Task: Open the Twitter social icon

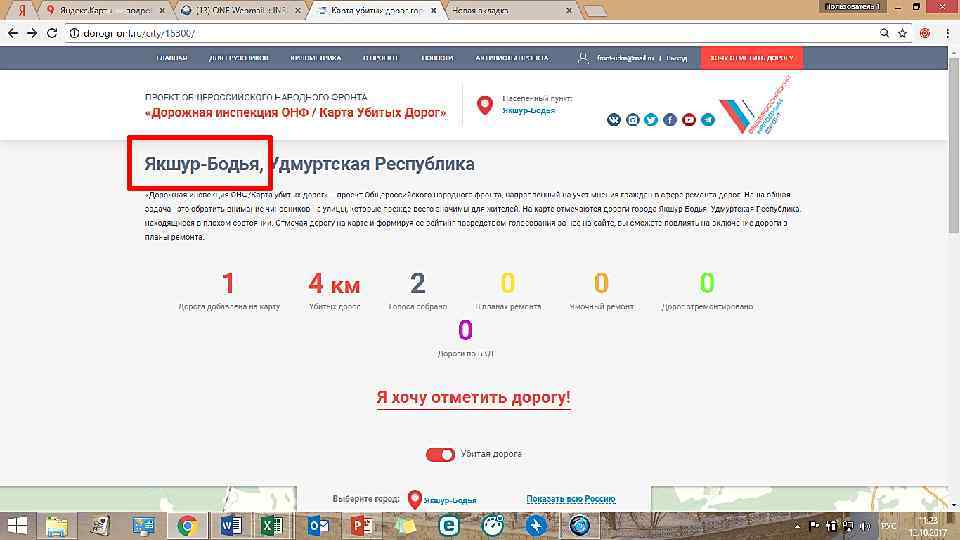Action: pos(651,119)
